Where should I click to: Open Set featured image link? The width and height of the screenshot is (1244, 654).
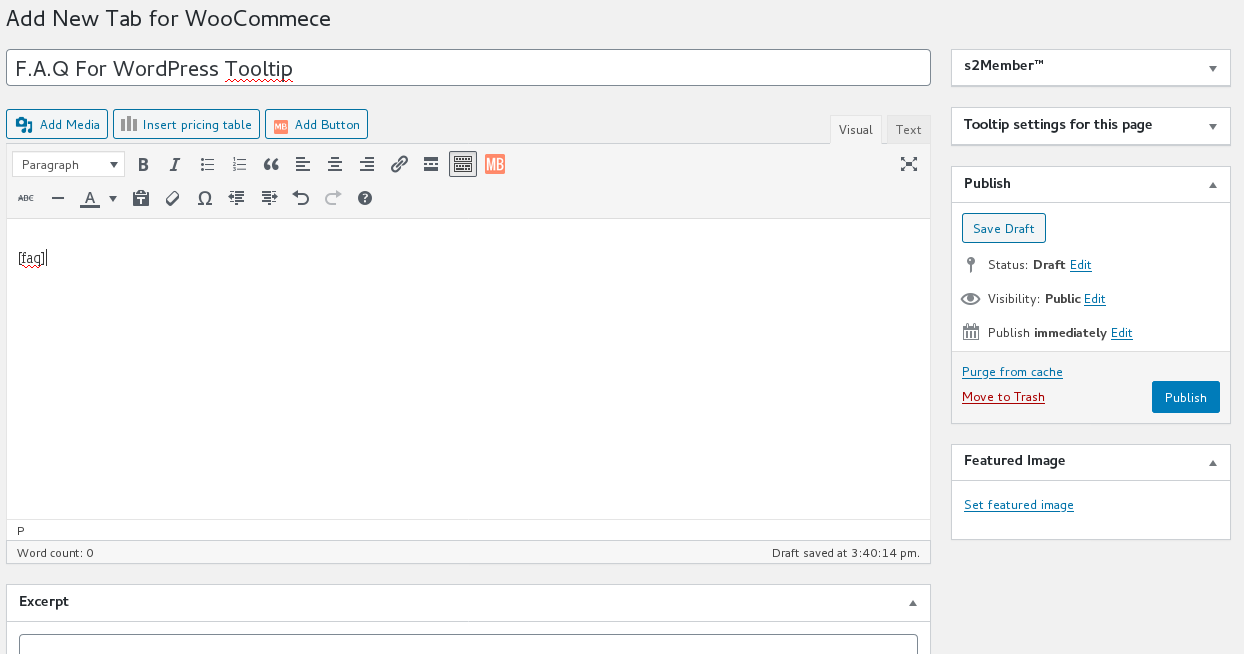tap(1018, 505)
